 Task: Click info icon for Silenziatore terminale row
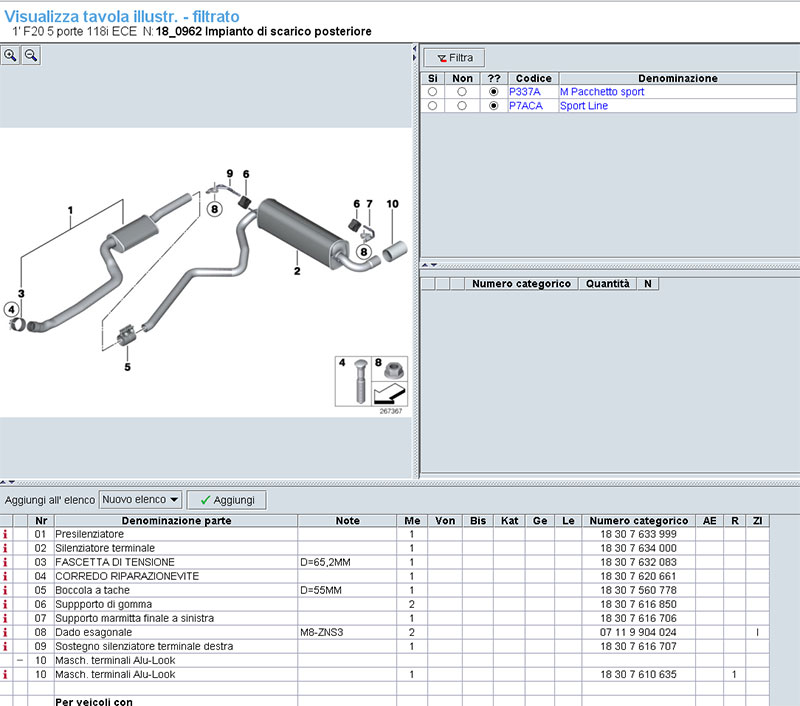pos(5,549)
